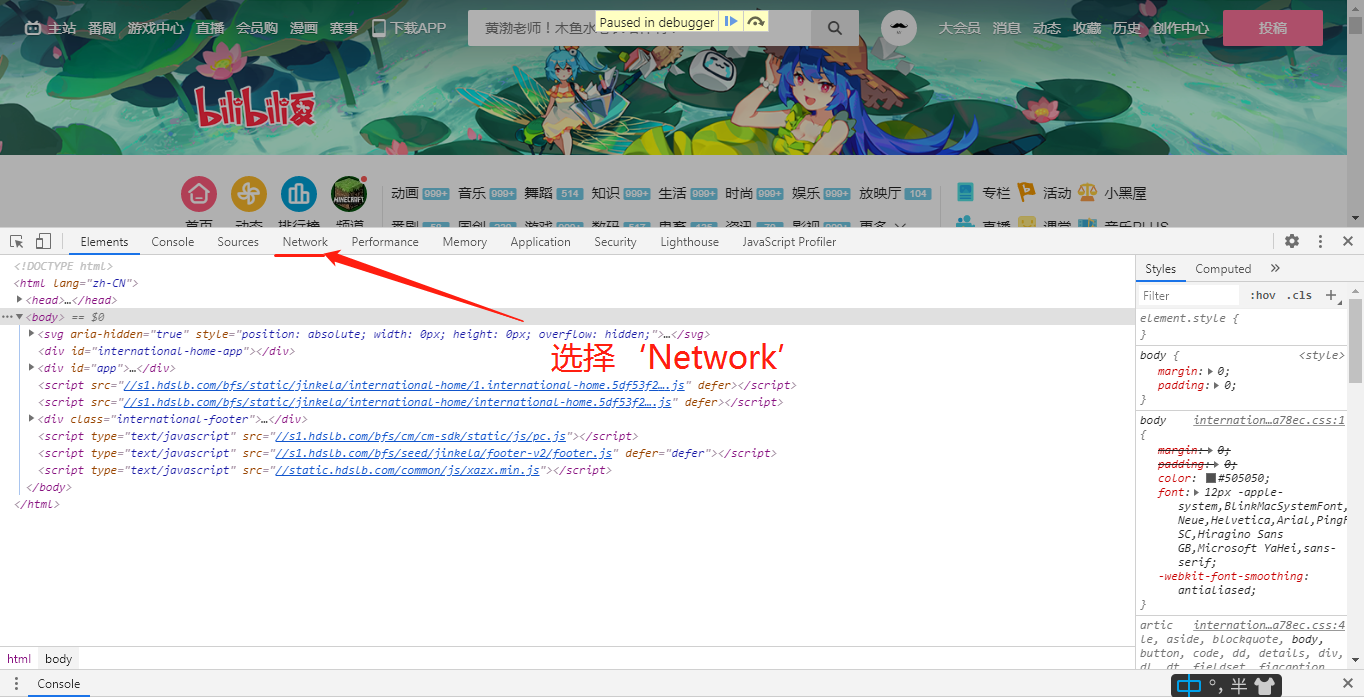Expand the font shorthand property triangle
The width and height of the screenshot is (1364, 697).
coord(1196,492)
